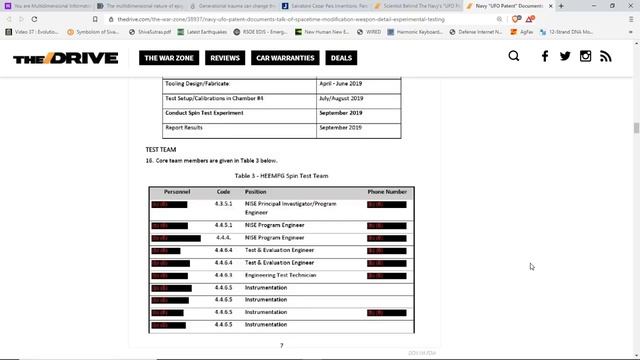Reload the page with the refresh icon
Viewport: 640px width, 360px height.
tap(34, 19)
